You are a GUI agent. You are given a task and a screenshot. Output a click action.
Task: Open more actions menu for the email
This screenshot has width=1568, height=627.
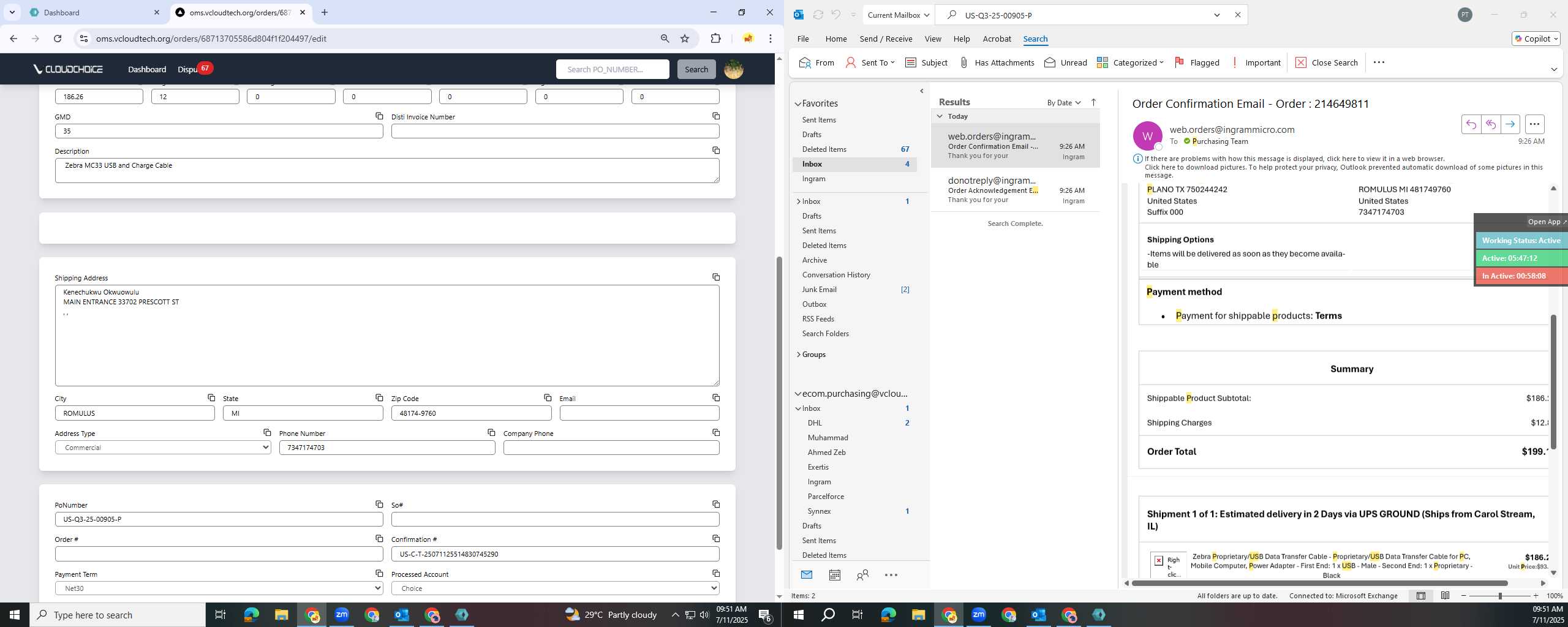point(1534,124)
